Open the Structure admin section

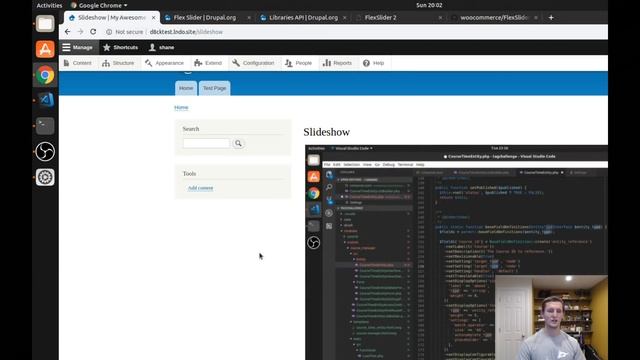[x=118, y=63]
